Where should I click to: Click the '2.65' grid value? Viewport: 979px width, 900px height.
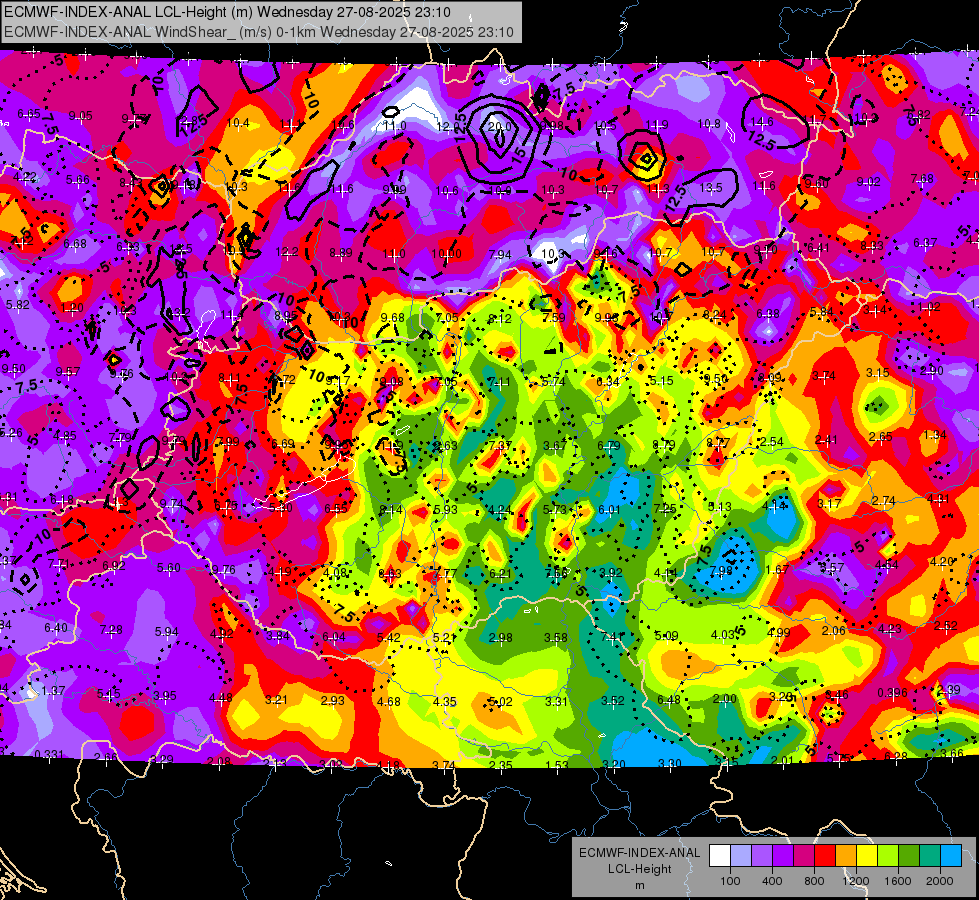[x=880, y=437]
